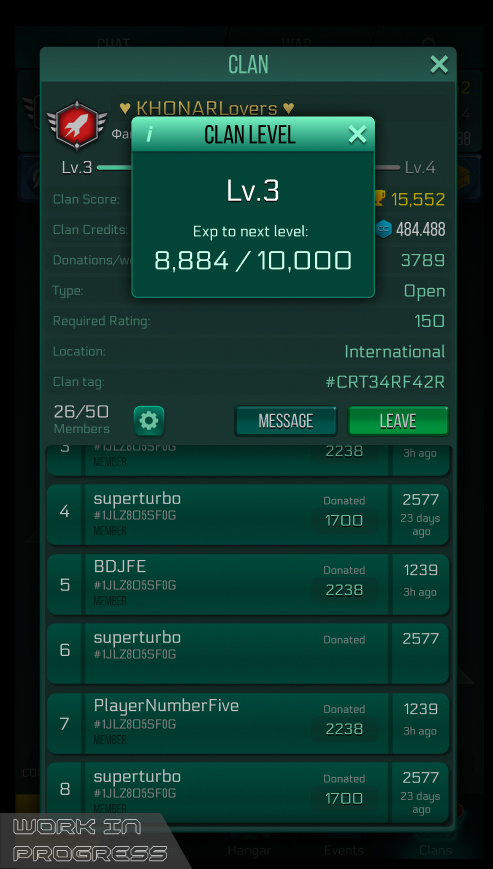Click the 26/50 Members counter
This screenshot has width=493, height=869.
pyautogui.click(x=81, y=419)
